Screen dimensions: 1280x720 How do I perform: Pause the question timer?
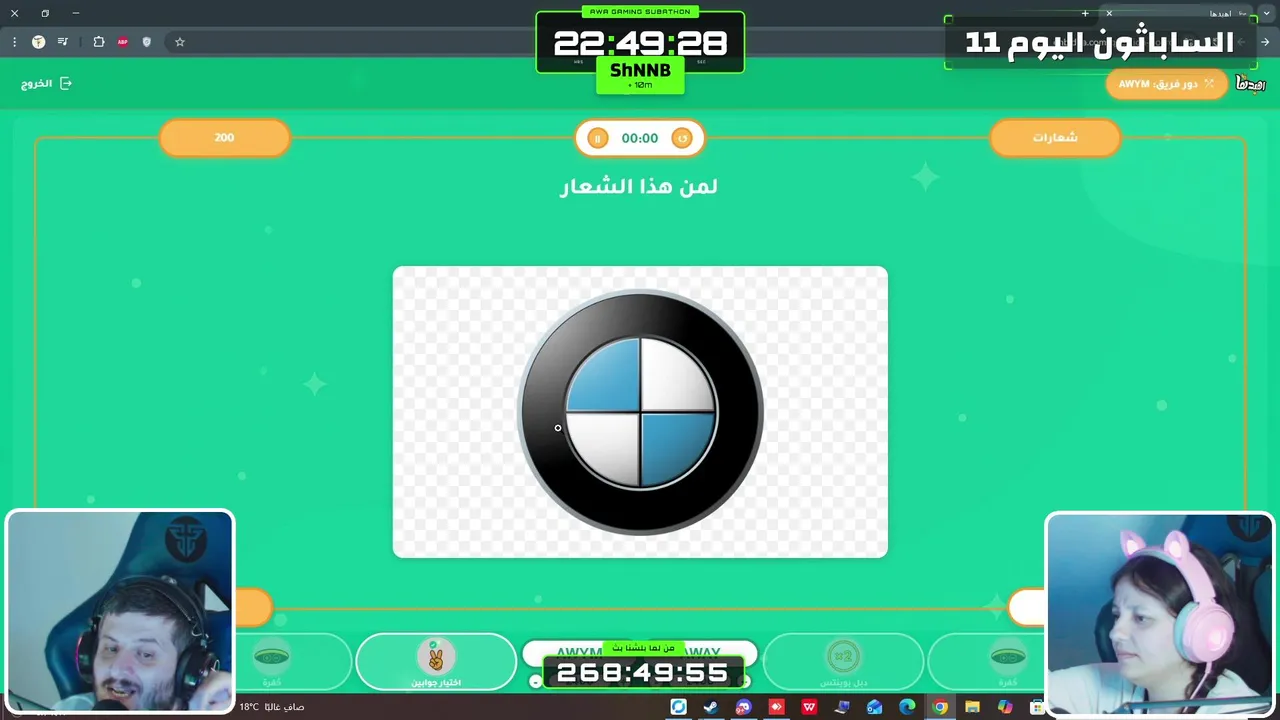(597, 138)
